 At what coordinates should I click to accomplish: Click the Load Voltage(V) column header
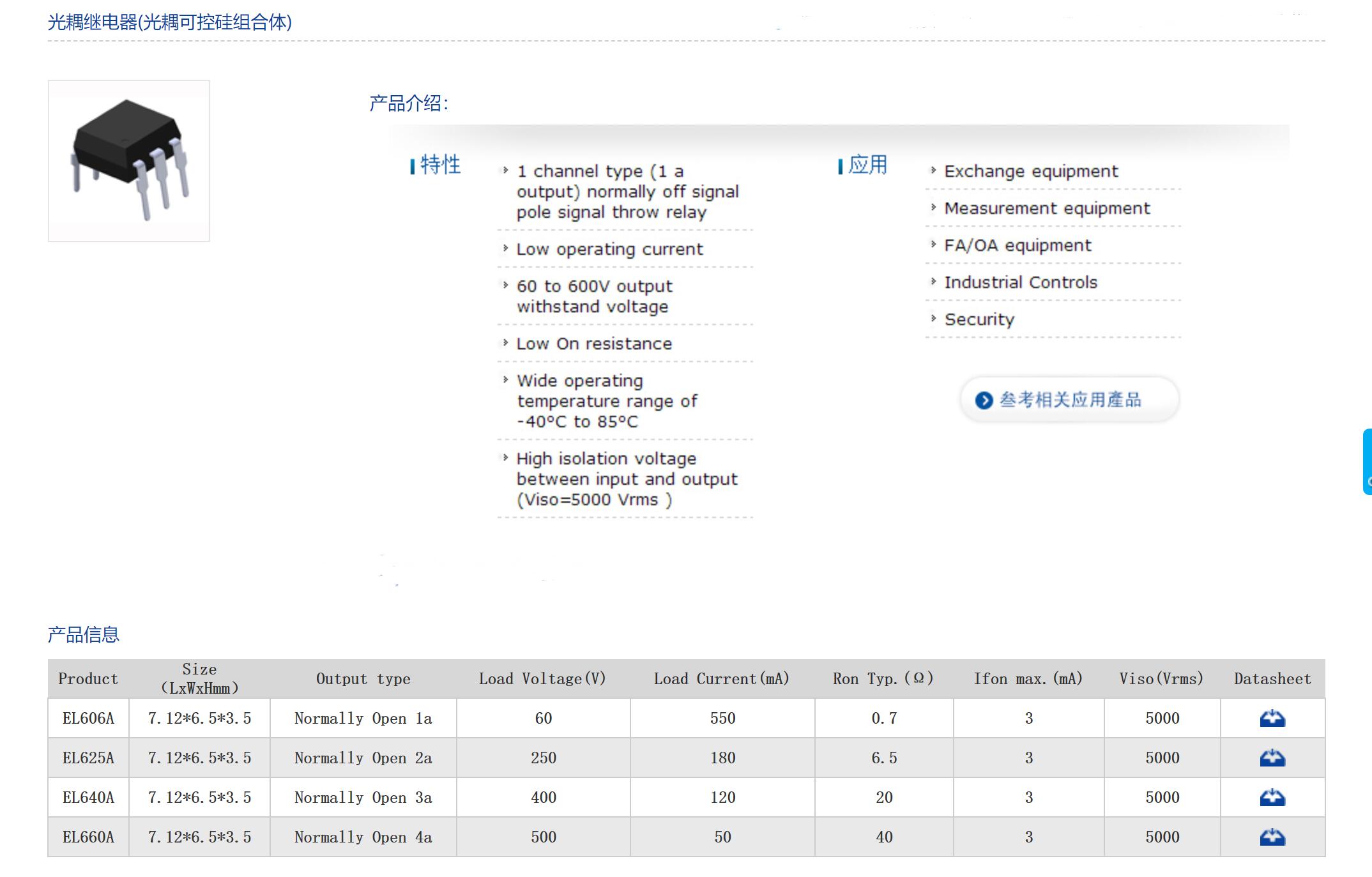coord(542,679)
